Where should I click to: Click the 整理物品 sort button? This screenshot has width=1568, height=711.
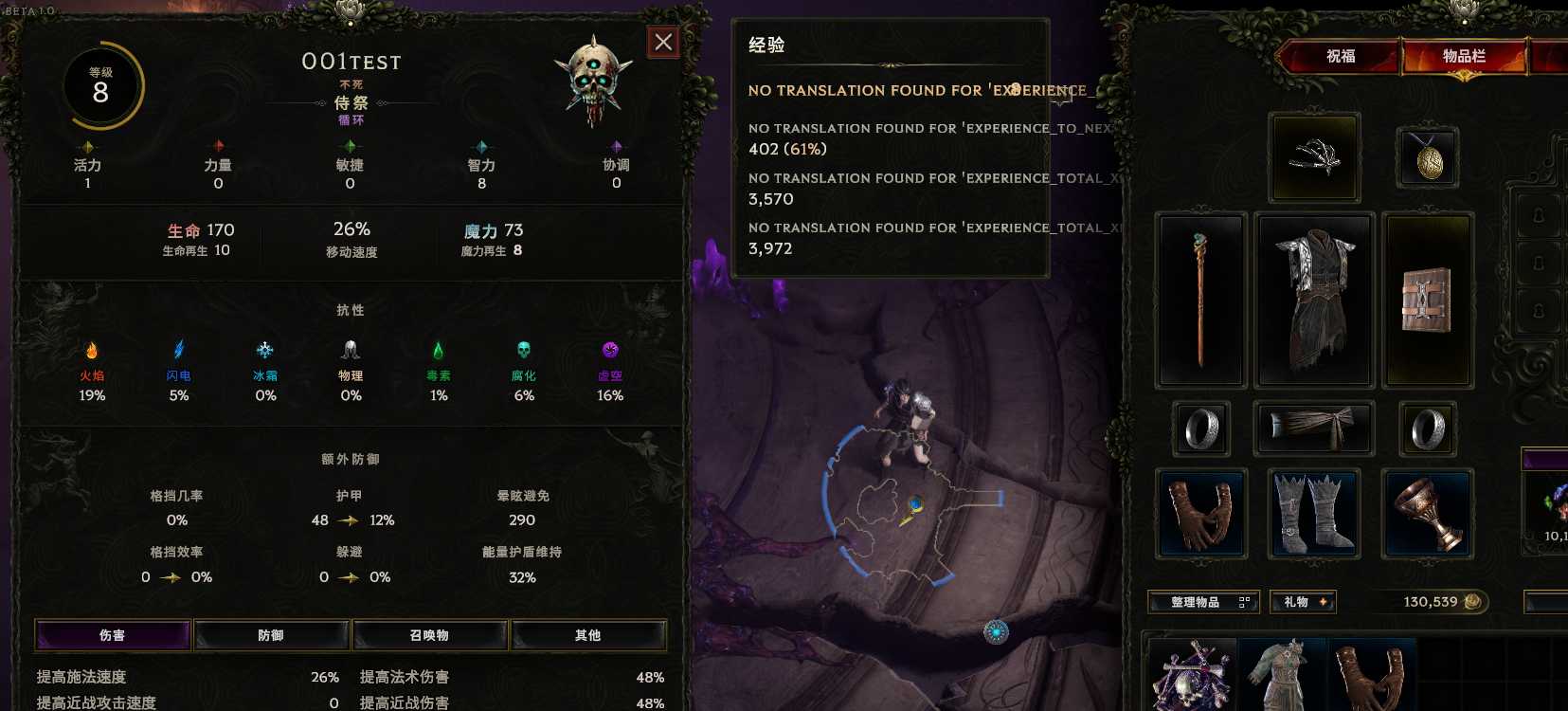click(1203, 602)
